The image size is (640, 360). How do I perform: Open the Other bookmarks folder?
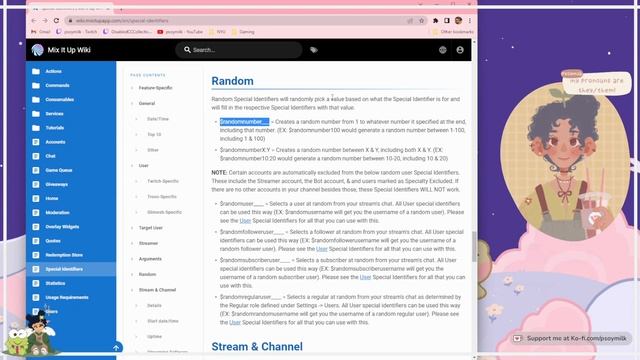[x=453, y=31]
